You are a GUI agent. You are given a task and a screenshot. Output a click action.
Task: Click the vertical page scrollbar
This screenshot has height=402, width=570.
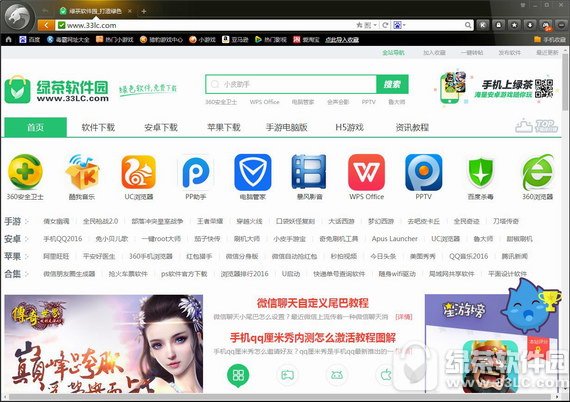pyautogui.click(x=565, y=222)
